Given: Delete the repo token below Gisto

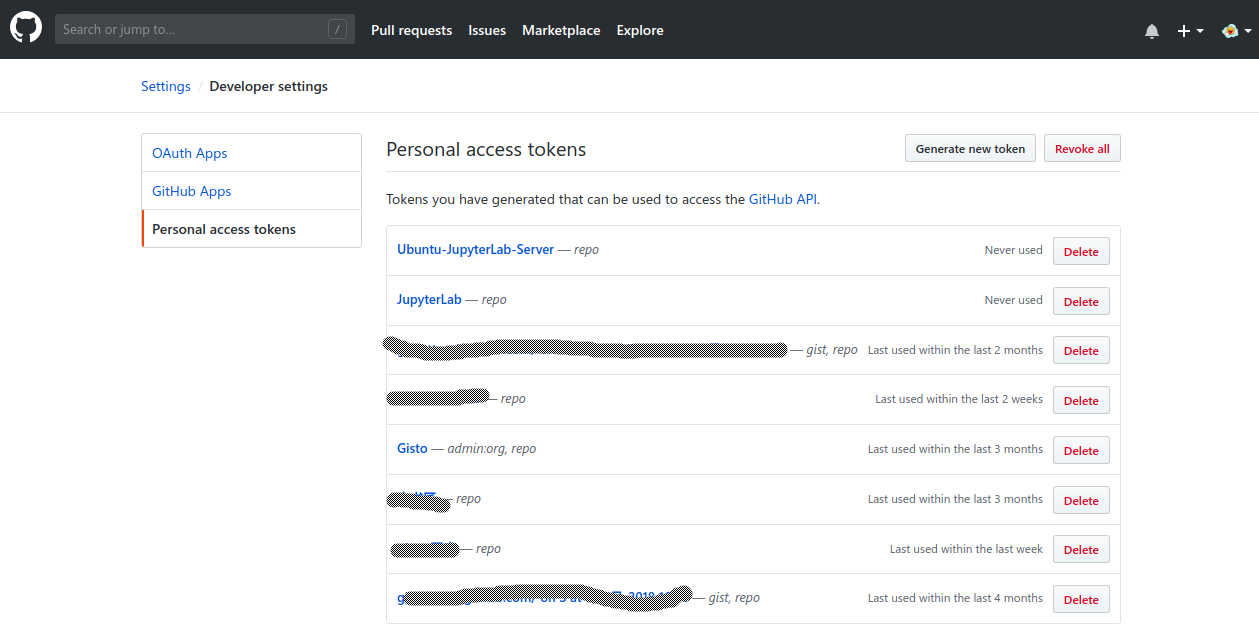Looking at the screenshot, I should tap(1081, 500).
